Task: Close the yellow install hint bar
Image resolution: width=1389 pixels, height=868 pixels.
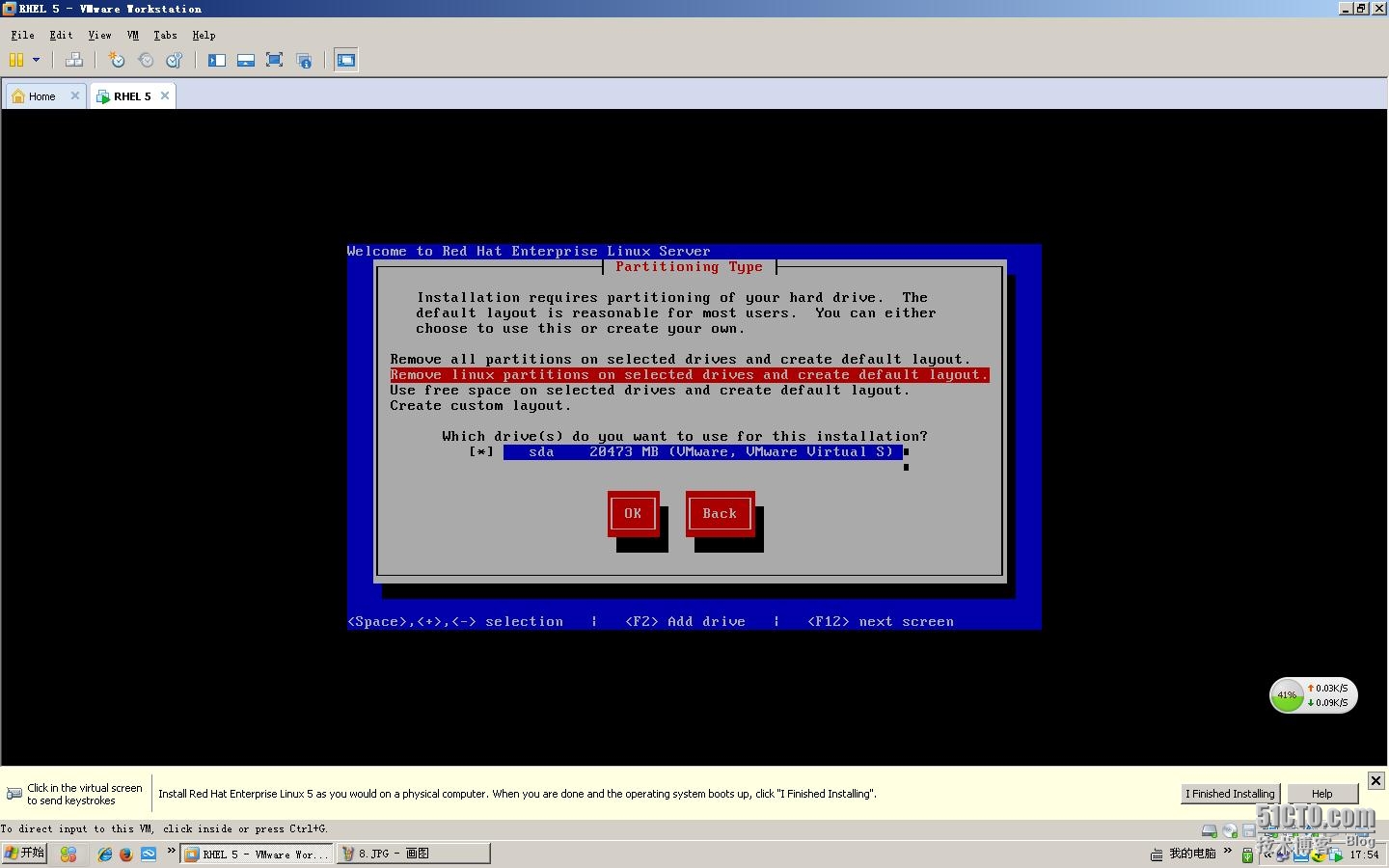Action: tap(1376, 780)
